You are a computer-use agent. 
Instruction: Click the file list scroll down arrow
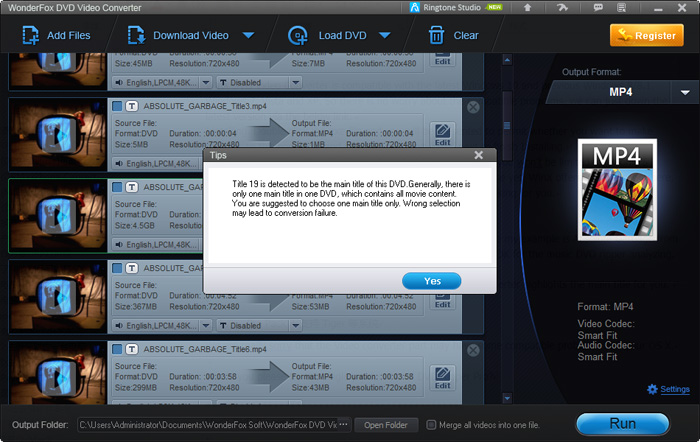507,397
